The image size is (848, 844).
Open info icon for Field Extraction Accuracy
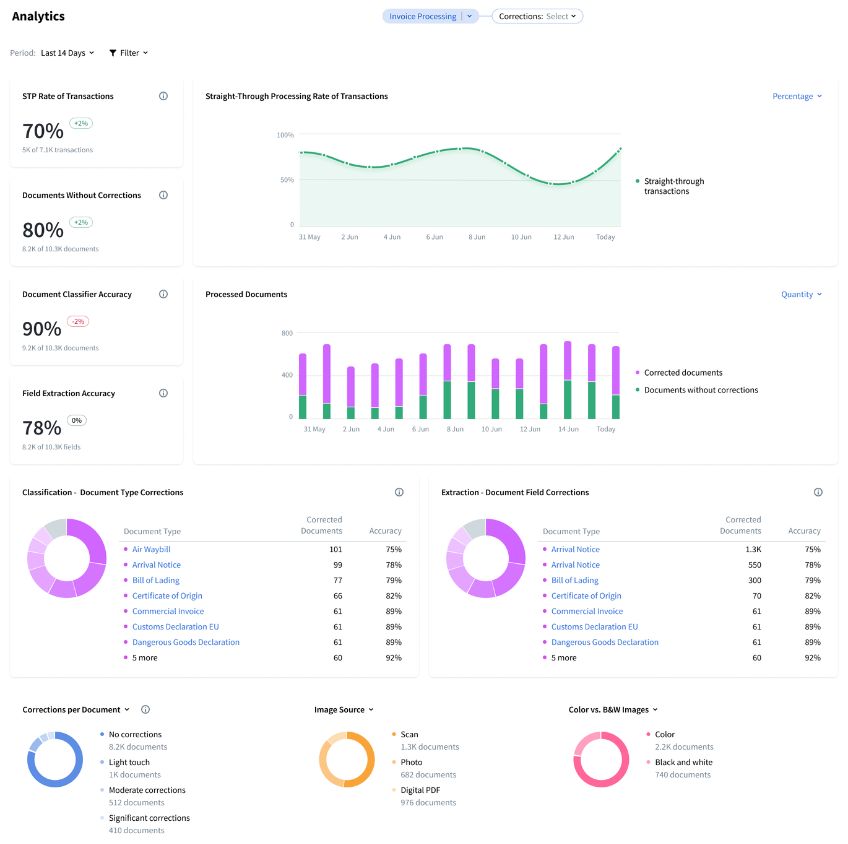pos(163,393)
